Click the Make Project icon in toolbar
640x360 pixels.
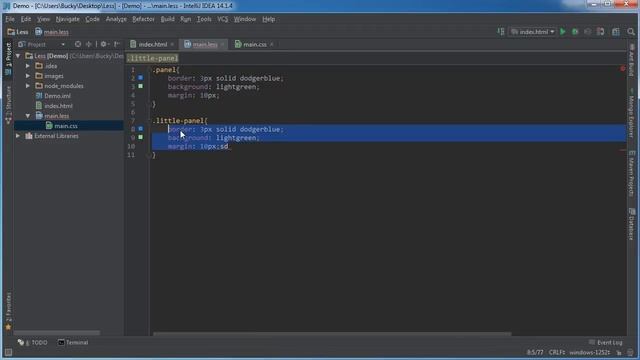501,31
